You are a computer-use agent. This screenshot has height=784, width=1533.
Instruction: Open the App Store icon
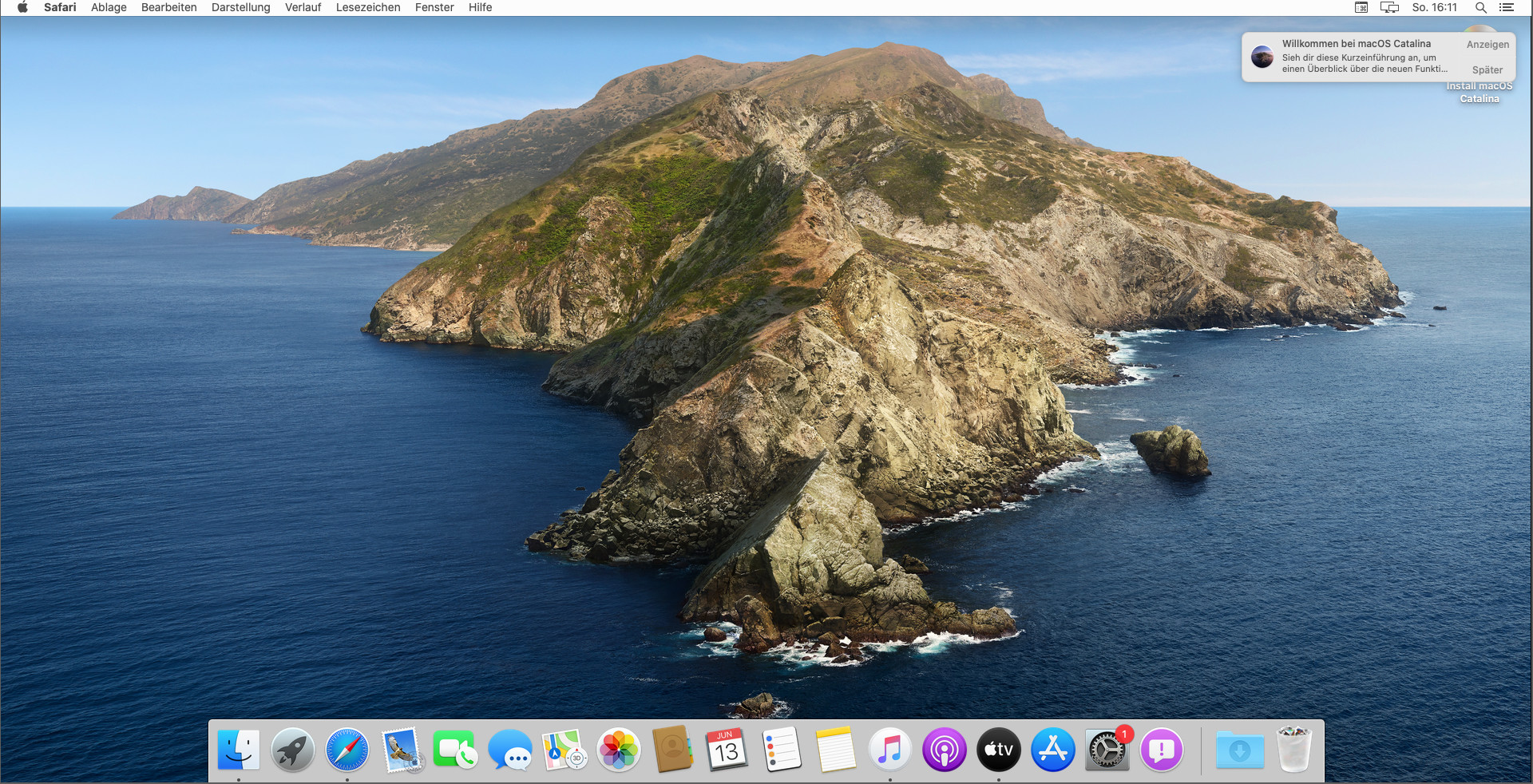pos(1053,750)
